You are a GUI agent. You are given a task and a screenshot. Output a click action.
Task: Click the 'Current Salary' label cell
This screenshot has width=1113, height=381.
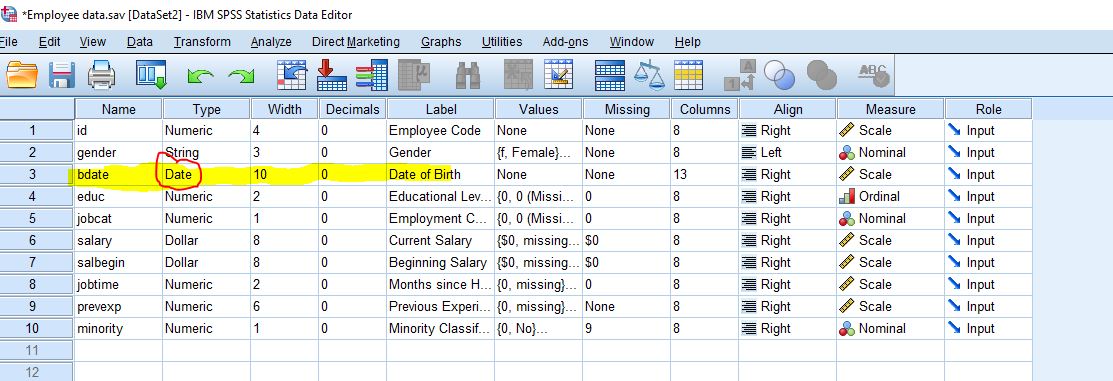coord(441,241)
